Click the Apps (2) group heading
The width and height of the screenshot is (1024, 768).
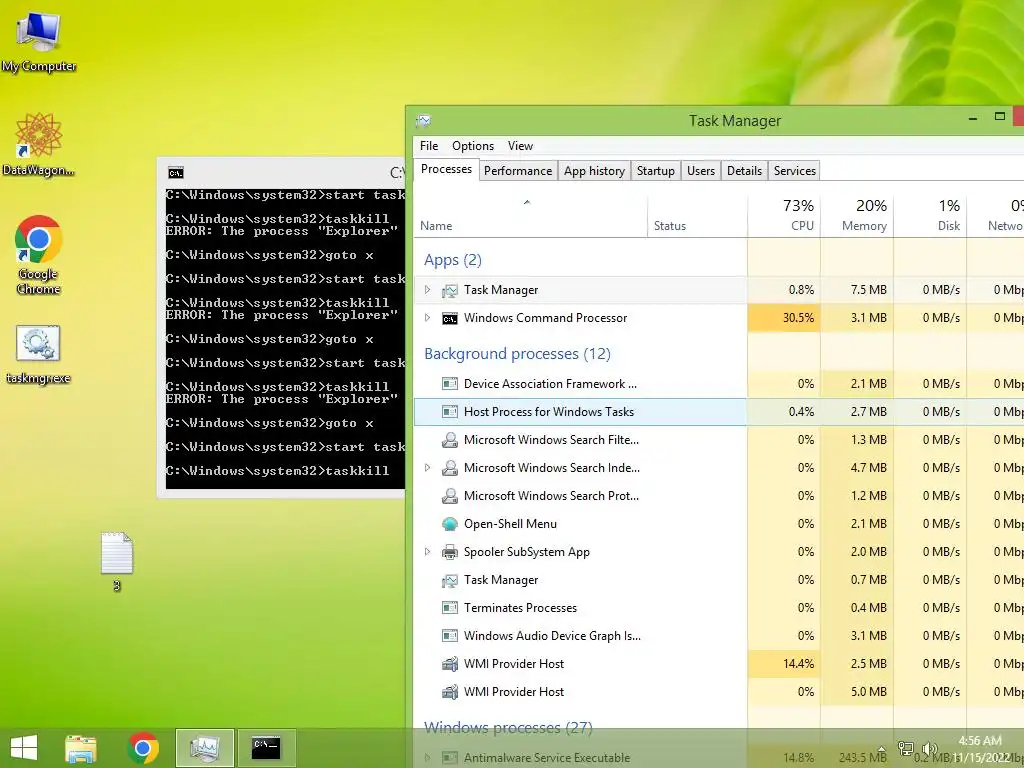[453, 260]
